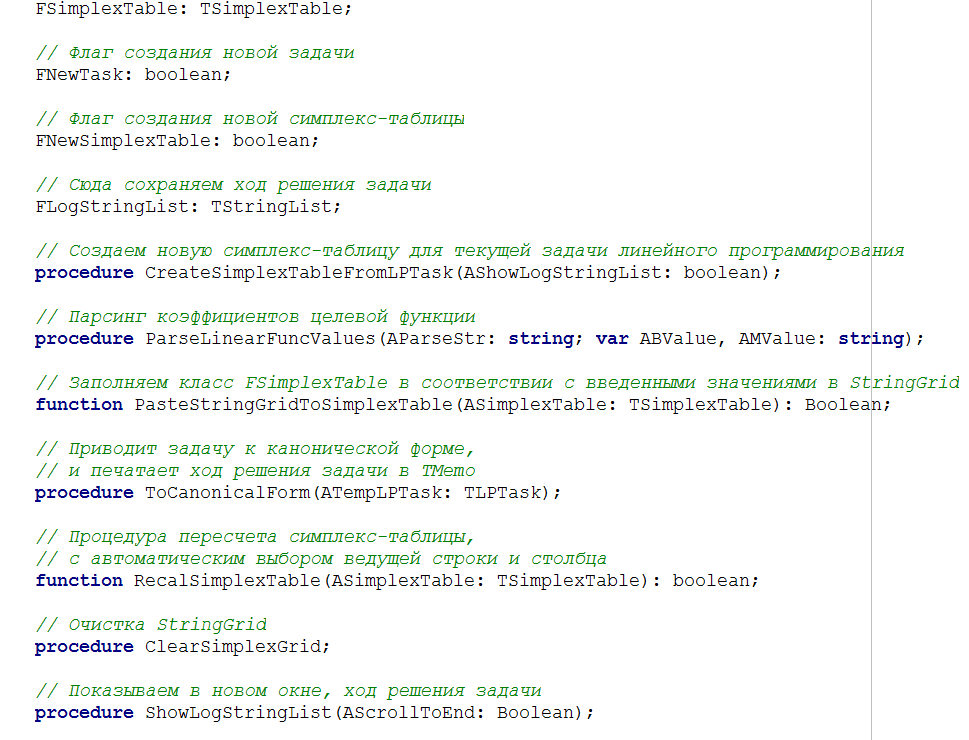Click the ABValue parameter
This screenshot has height=740, width=969.
[x=677, y=339]
